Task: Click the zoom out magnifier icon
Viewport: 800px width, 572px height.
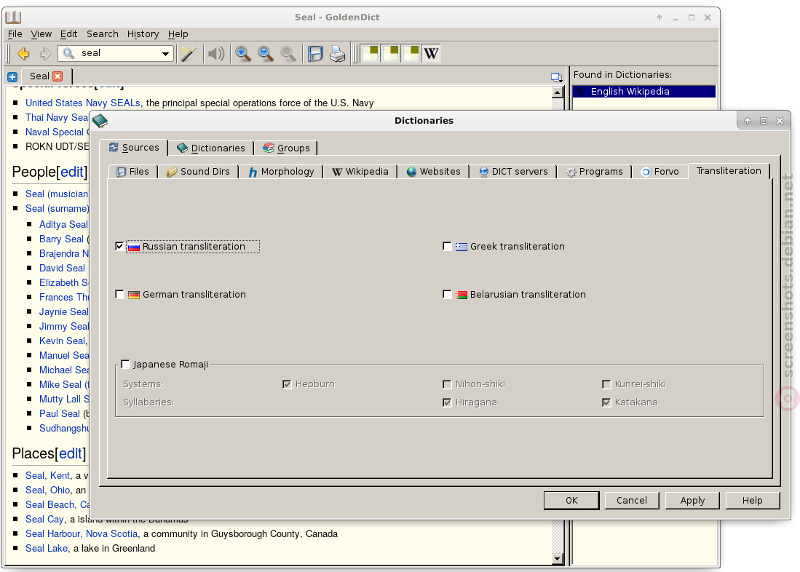Action: (x=265, y=54)
